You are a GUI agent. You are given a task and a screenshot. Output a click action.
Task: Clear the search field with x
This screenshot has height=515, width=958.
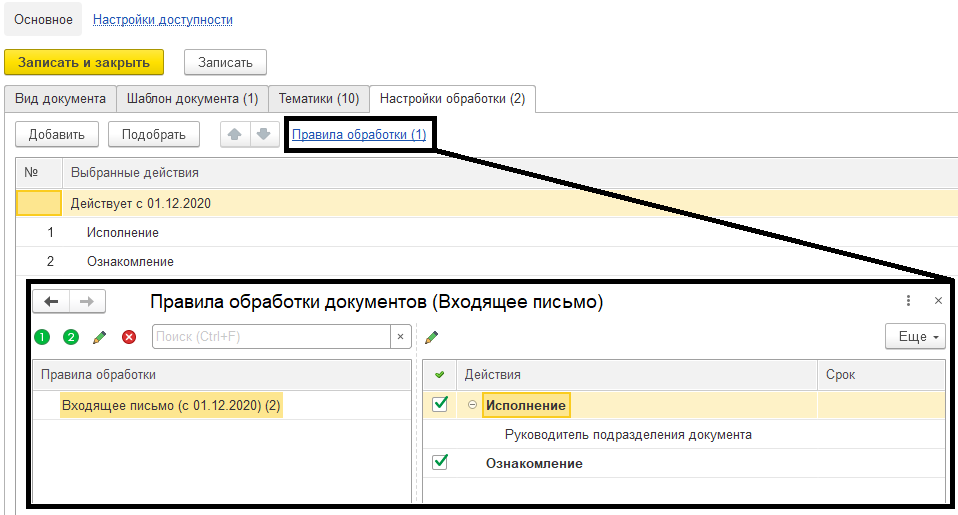(400, 337)
